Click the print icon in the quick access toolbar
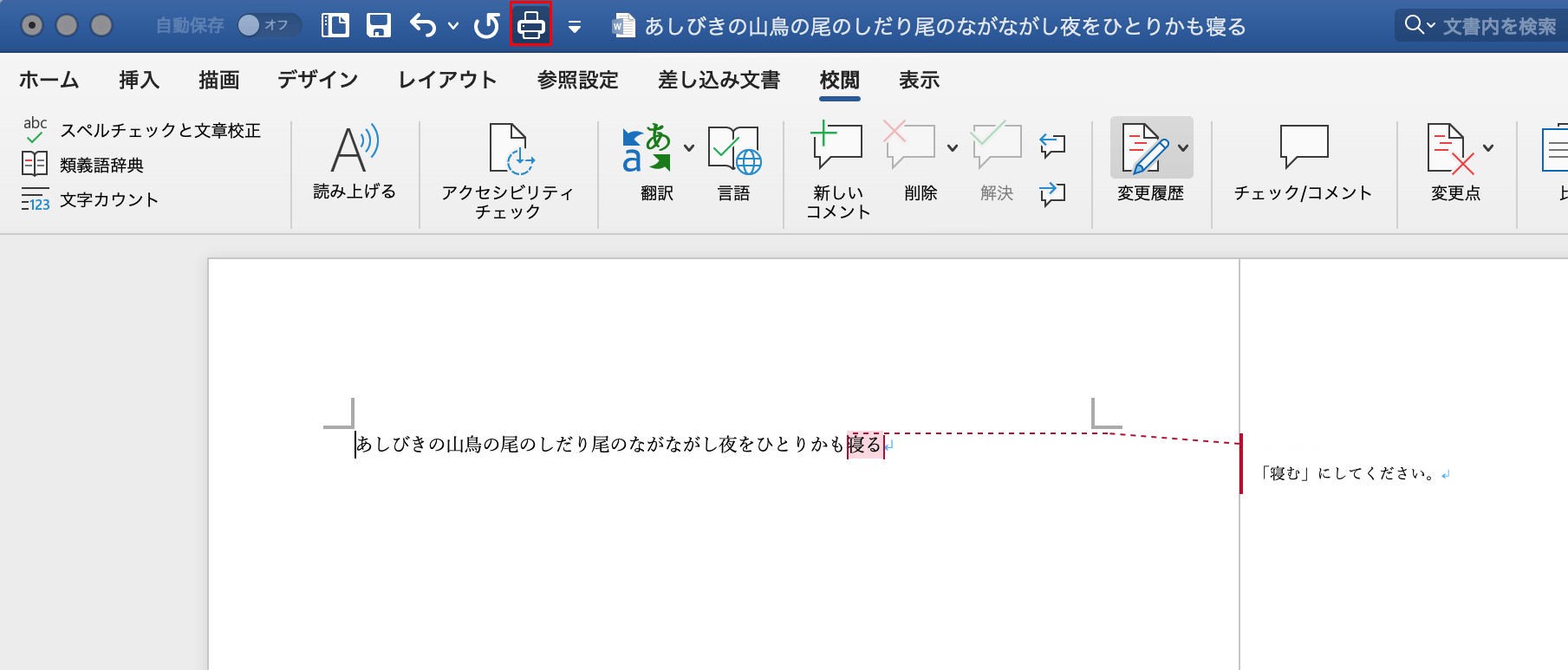Screen dimensions: 1568x670 click(530, 25)
